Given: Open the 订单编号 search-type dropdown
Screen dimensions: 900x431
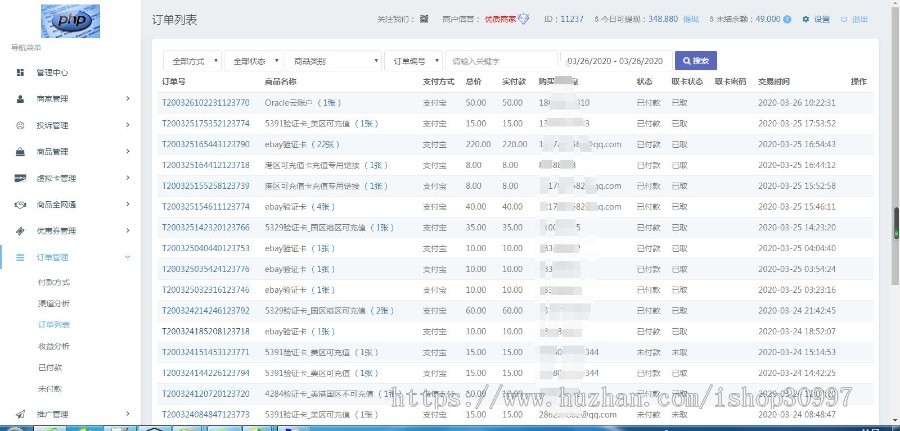Looking at the screenshot, I should (413, 61).
